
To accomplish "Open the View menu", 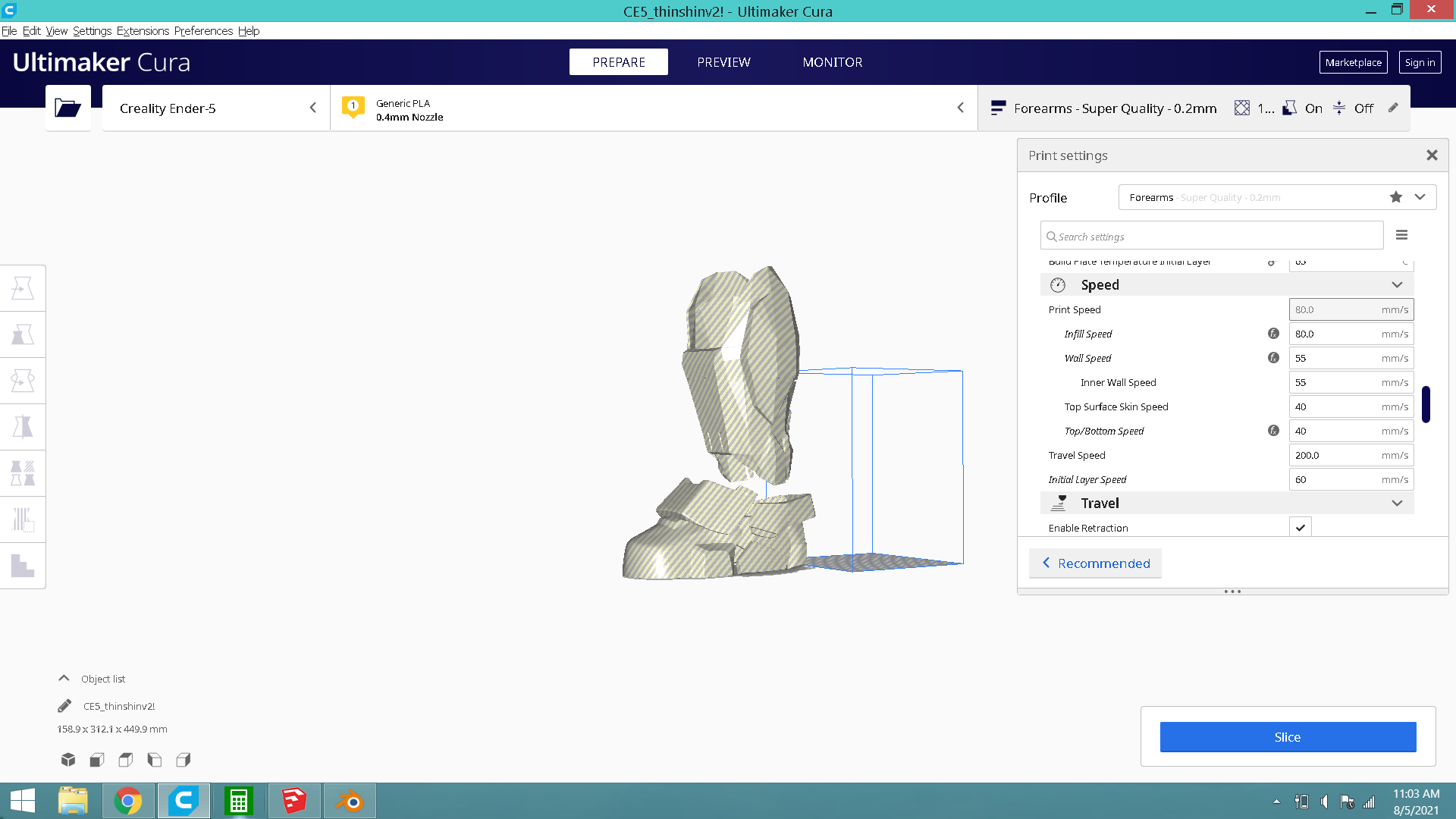I will [57, 31].
